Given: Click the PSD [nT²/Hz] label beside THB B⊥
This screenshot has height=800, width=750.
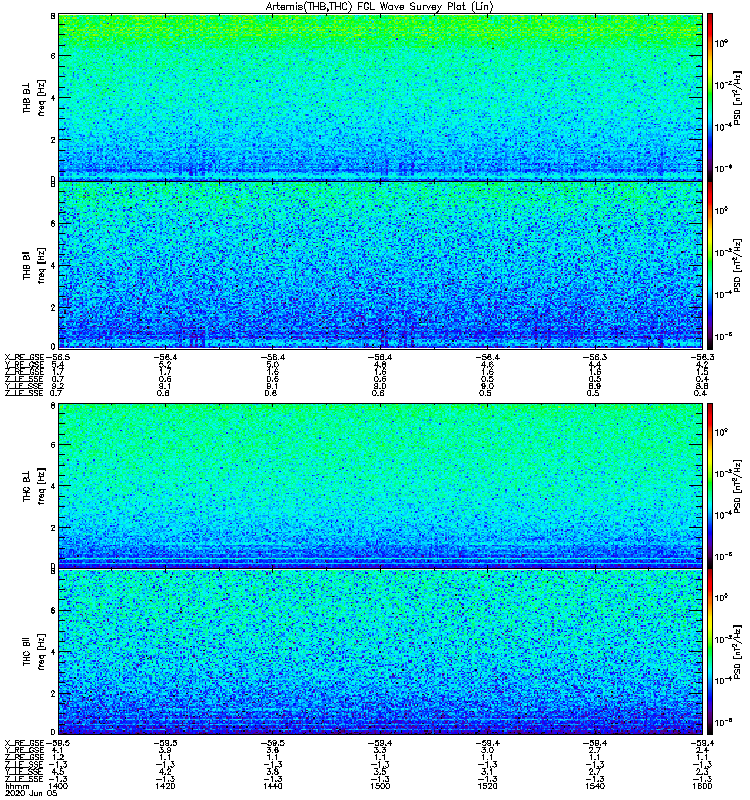Looking at the screenshot, I should pos(738,98).
